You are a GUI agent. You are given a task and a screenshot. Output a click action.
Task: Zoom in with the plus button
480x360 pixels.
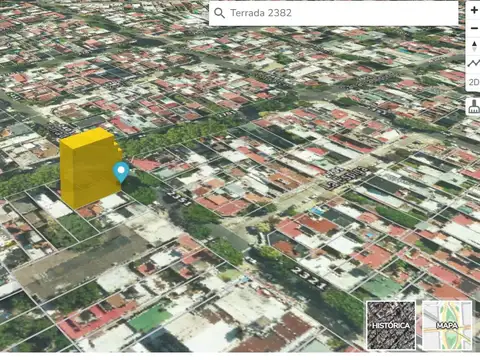coord(474,10)
